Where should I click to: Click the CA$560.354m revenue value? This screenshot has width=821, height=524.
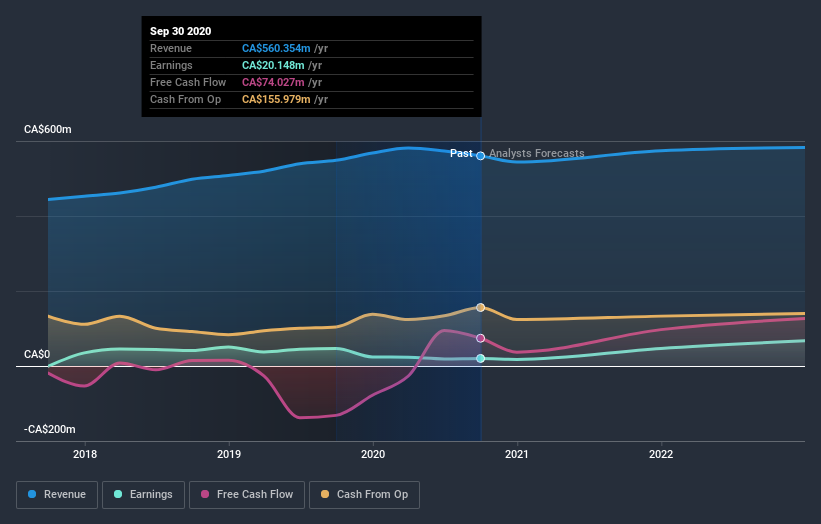click(x=276, y=48)
